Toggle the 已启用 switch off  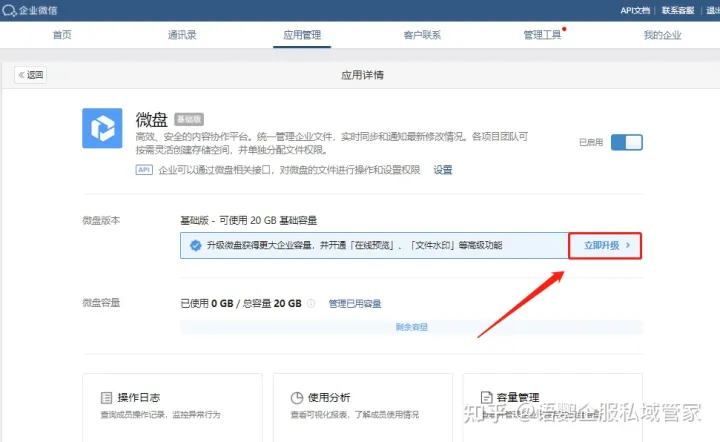pyautogui.click(x=626, y=142)
